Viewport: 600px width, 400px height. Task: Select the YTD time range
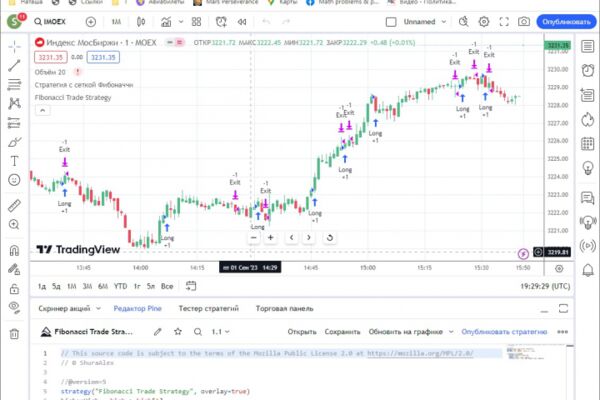coord(121,286)
